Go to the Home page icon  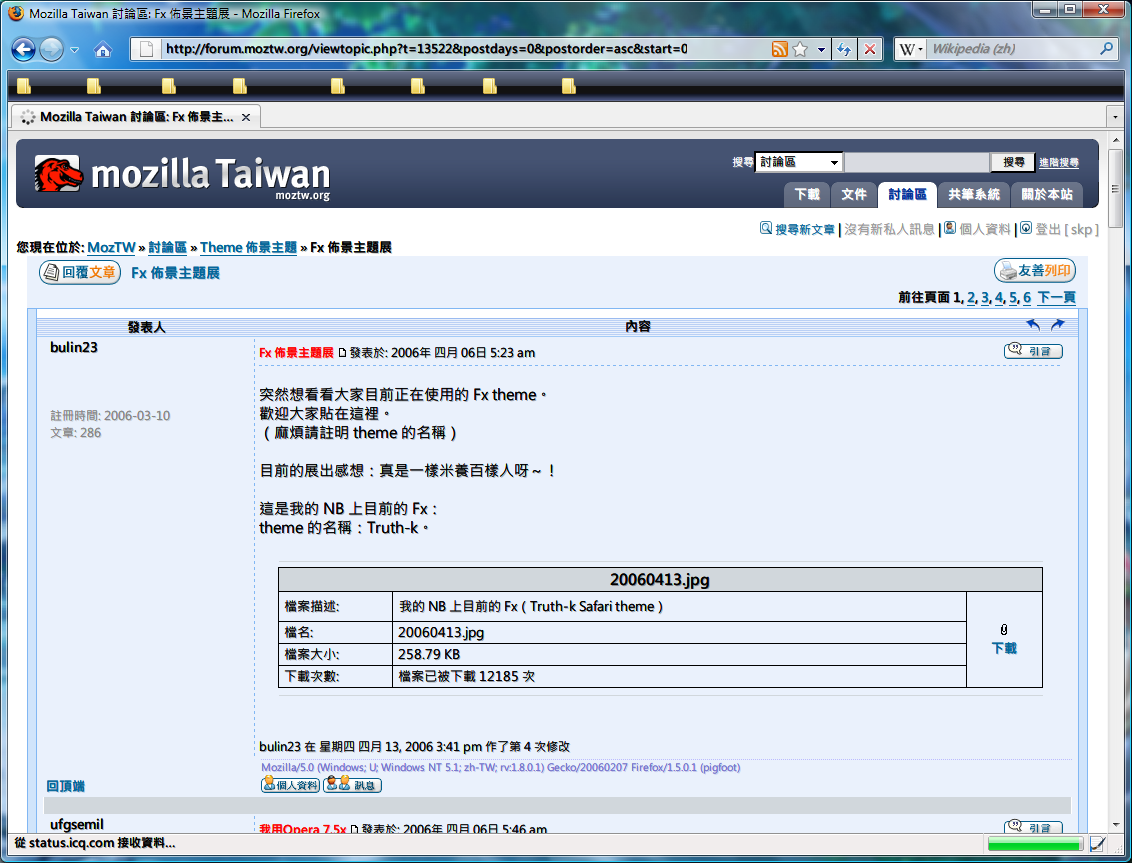[x=103, y=49]
